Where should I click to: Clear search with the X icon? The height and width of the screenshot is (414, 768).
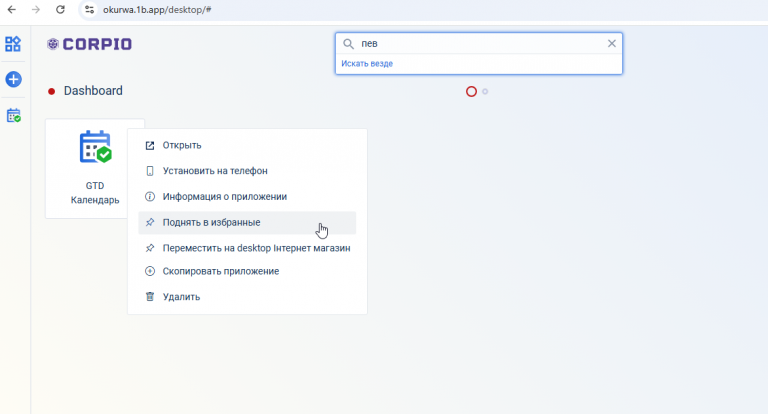coord(612,44)
